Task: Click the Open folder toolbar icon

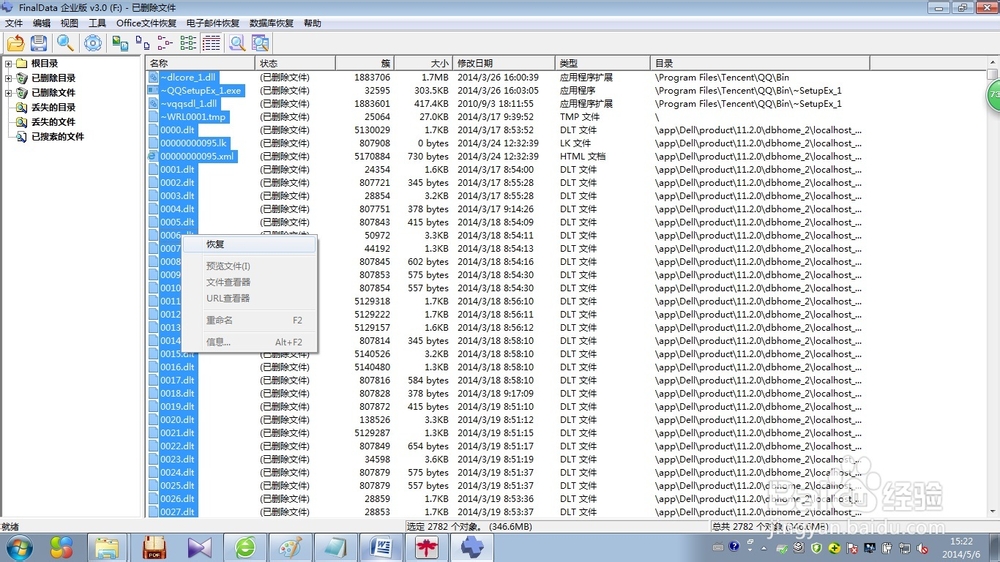Action: tap(15, 43)
